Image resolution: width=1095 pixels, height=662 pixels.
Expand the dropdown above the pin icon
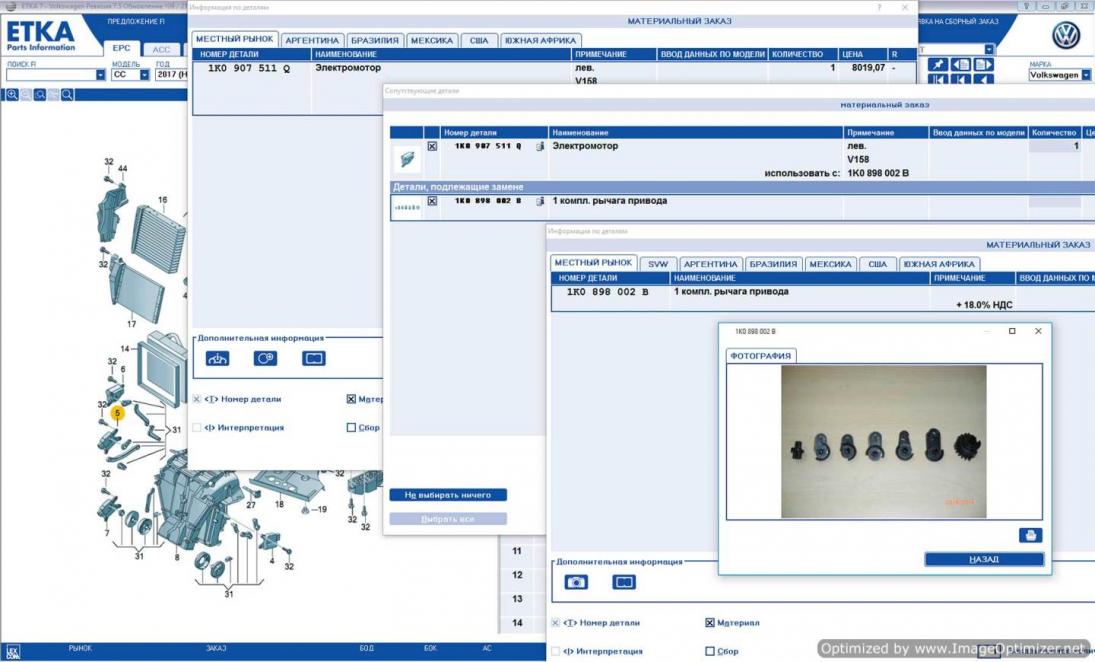(989, 50)
